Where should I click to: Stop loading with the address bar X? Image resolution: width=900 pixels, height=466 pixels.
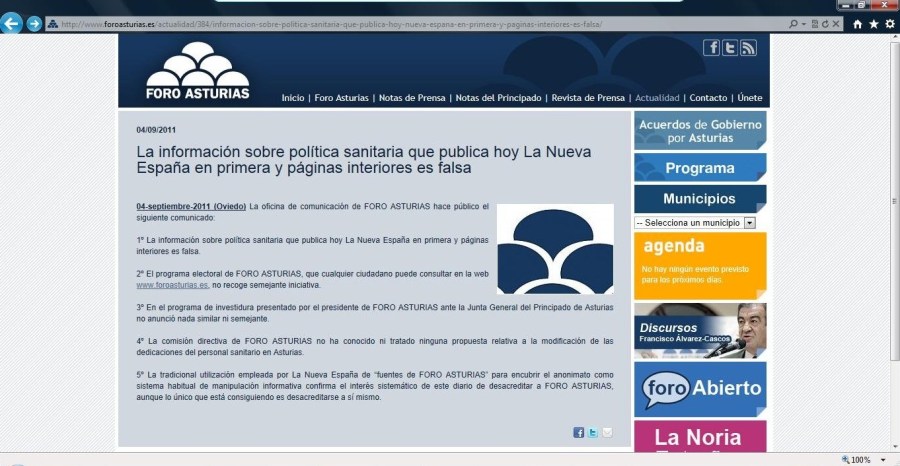836,24
